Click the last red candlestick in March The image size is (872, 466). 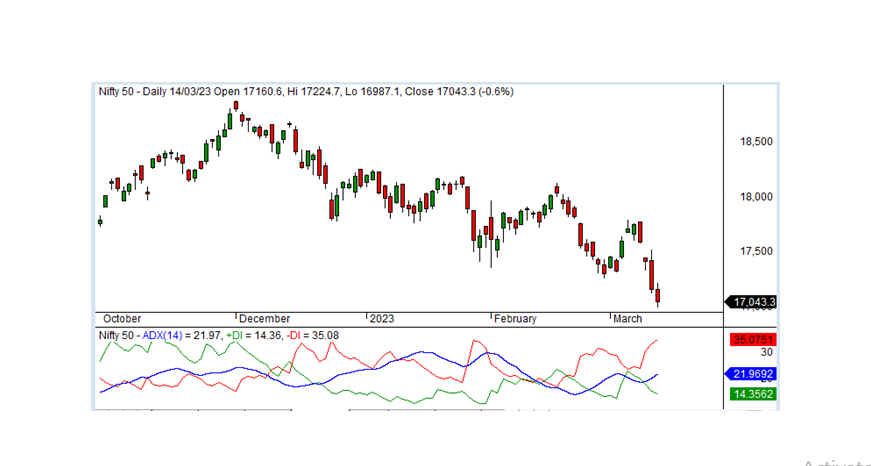657,295
